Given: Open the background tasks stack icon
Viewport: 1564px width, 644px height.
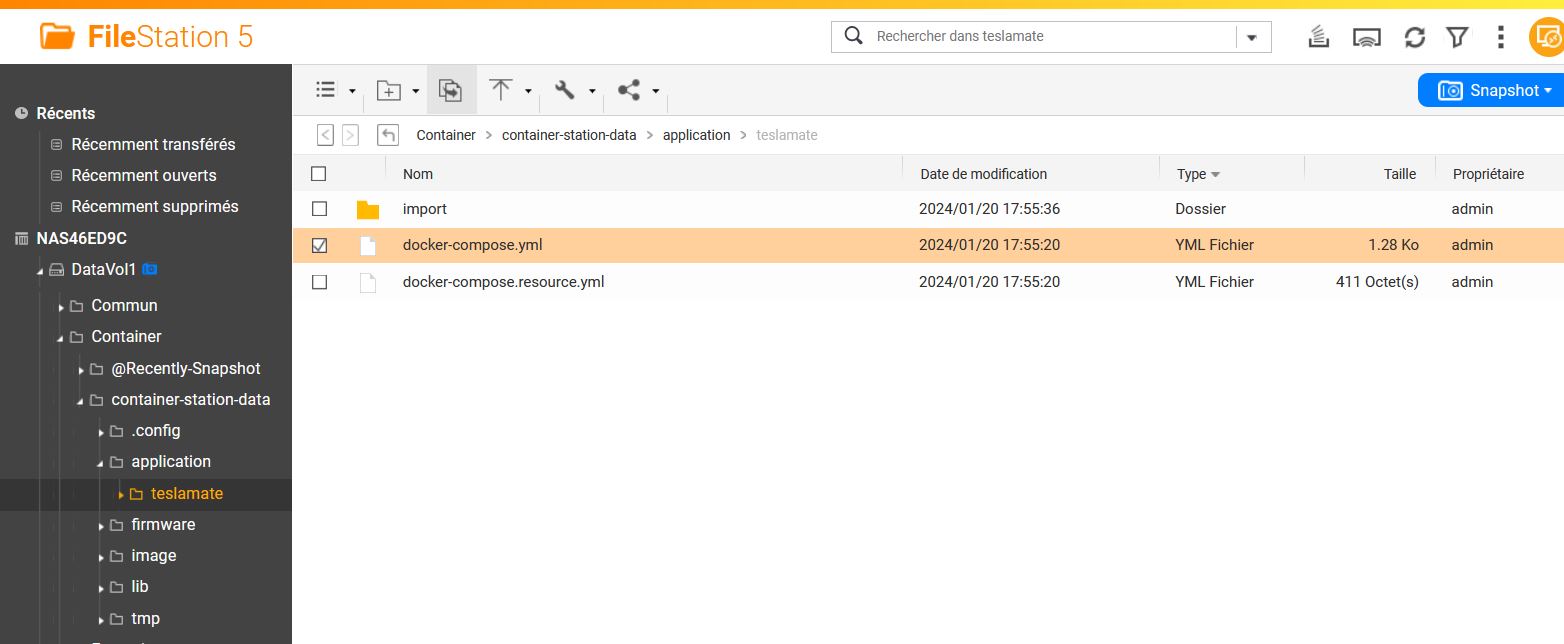Looking at the screenshot, I should 1319,37.
